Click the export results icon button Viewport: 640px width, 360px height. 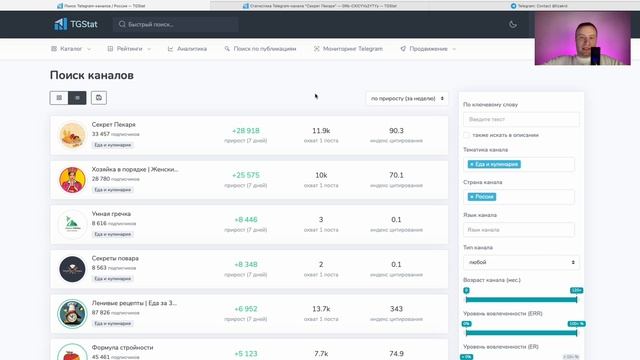tap(99, 98)
